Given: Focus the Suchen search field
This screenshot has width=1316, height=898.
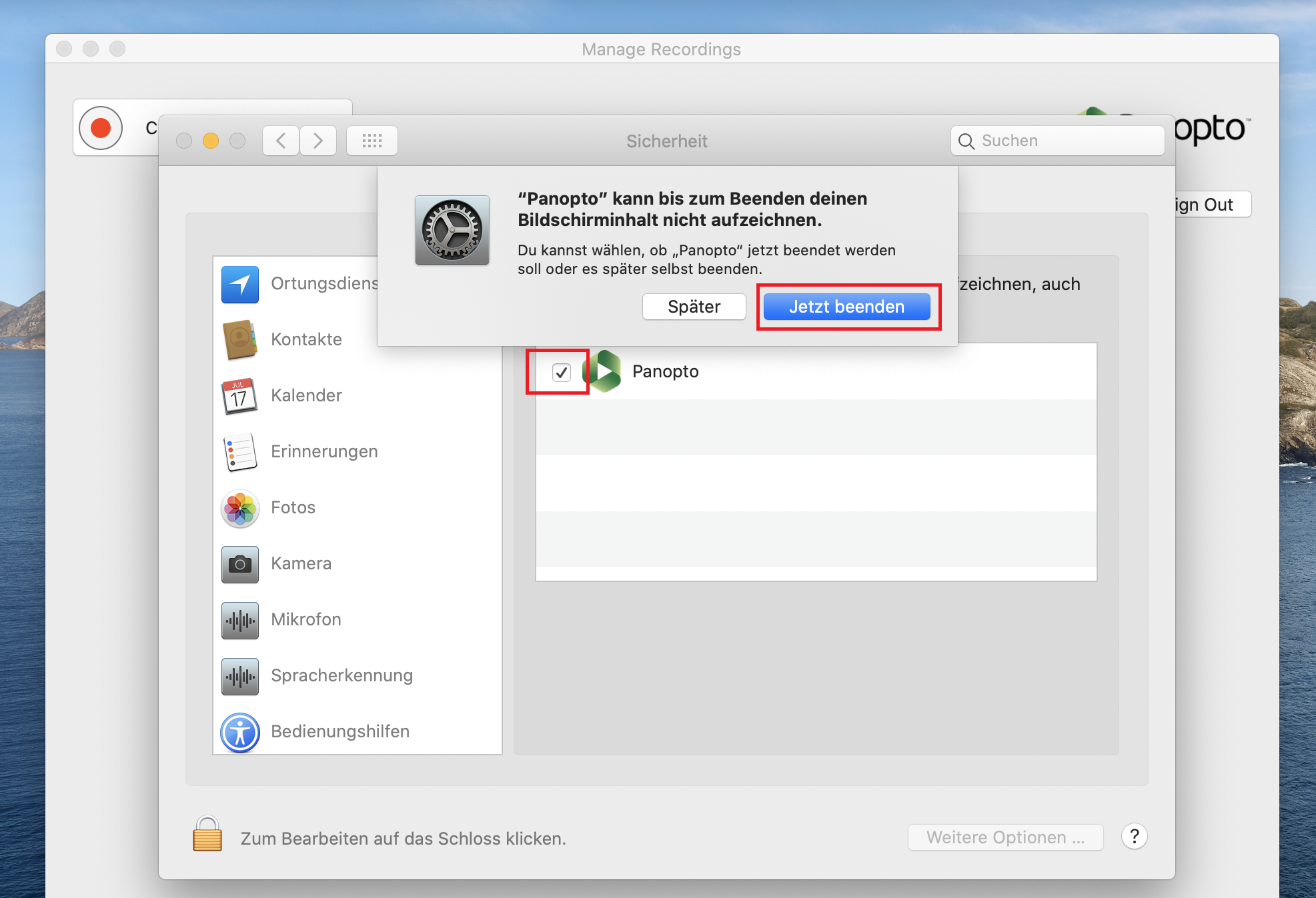Looking at the screenshot, I should (1057, 141).
